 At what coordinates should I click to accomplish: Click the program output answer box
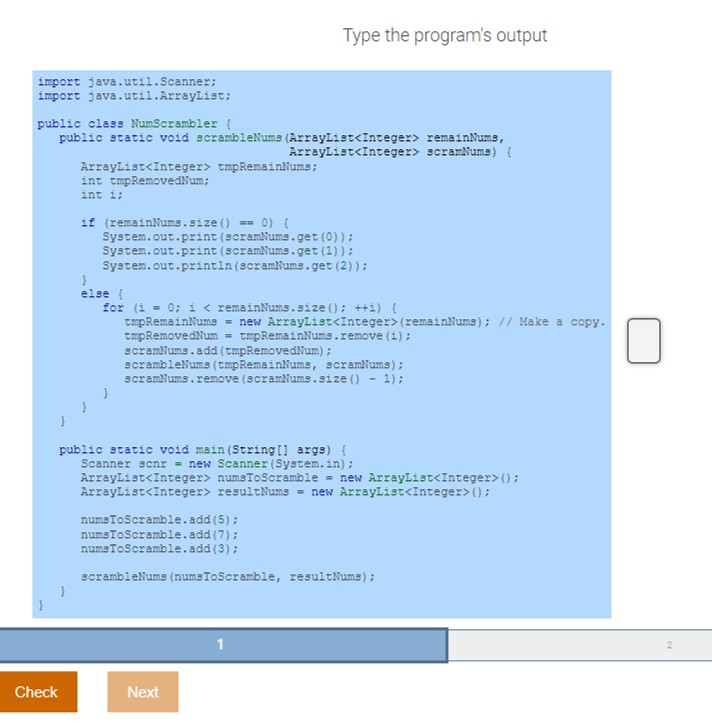(643, 340)
